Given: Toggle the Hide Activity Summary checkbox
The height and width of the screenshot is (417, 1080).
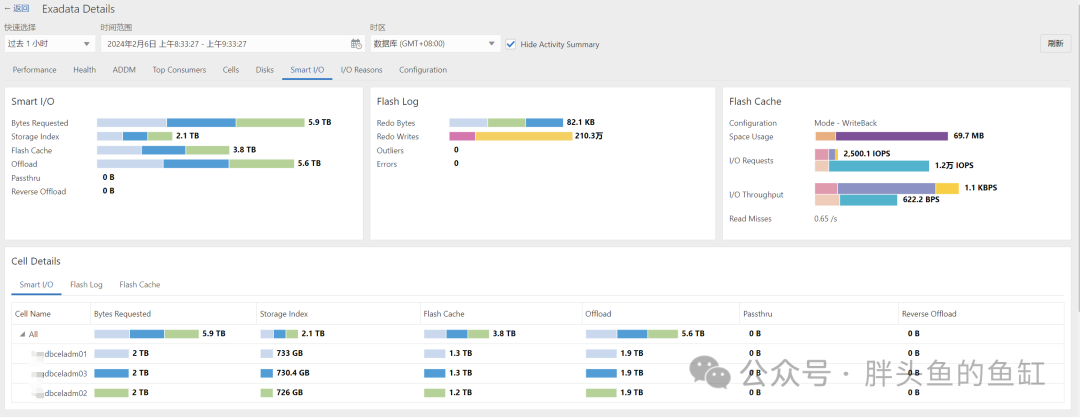Looking at the screenshot, I should tap(510, 44).
